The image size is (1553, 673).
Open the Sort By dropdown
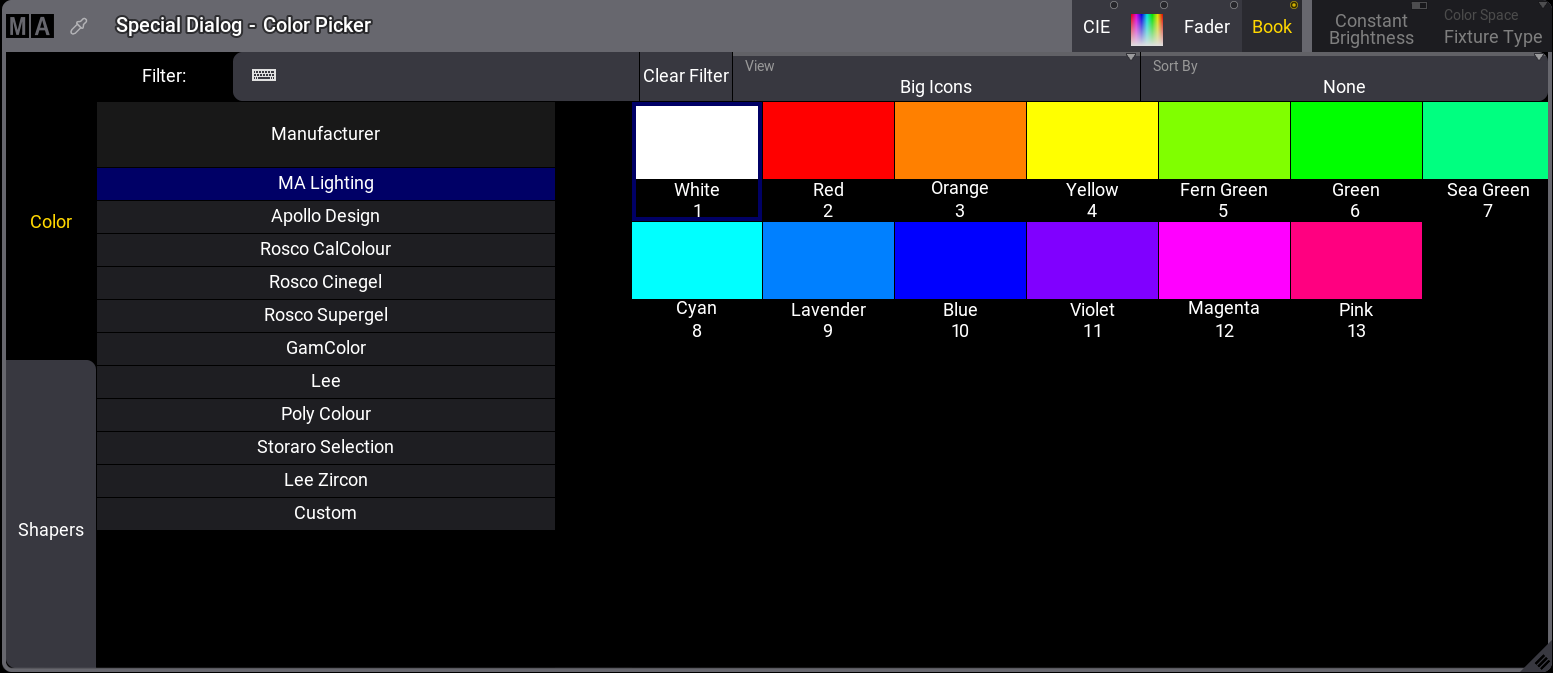point(1343,77)
